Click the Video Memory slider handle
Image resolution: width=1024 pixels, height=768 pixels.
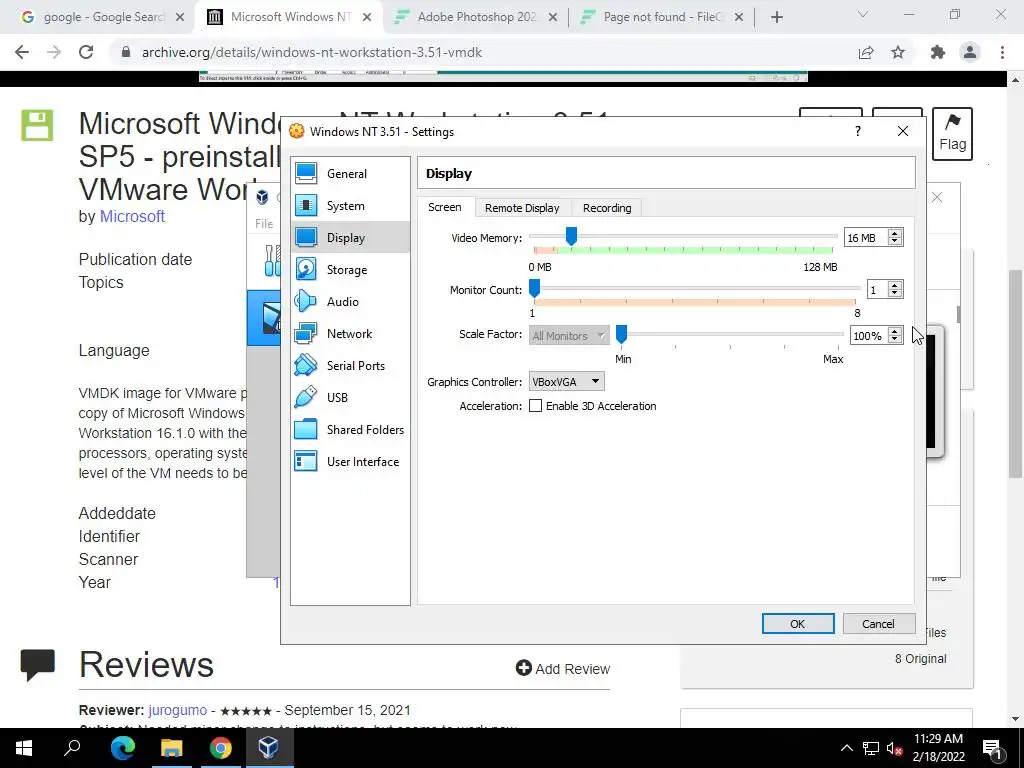[571, 236]
